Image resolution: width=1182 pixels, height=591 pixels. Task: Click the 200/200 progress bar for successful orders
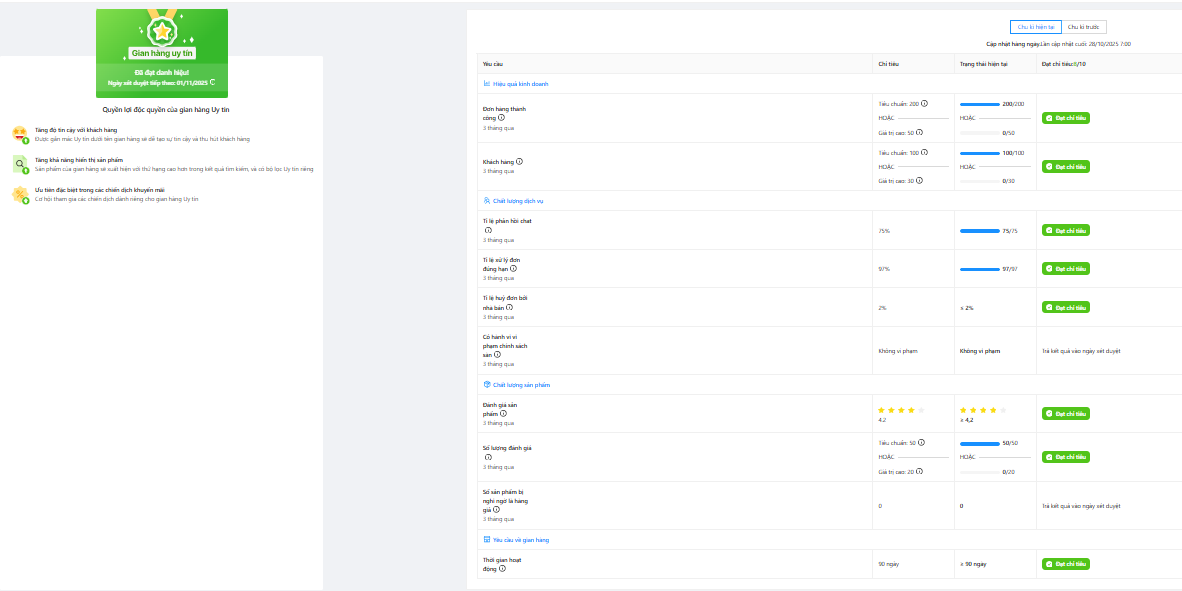point(979,104)
